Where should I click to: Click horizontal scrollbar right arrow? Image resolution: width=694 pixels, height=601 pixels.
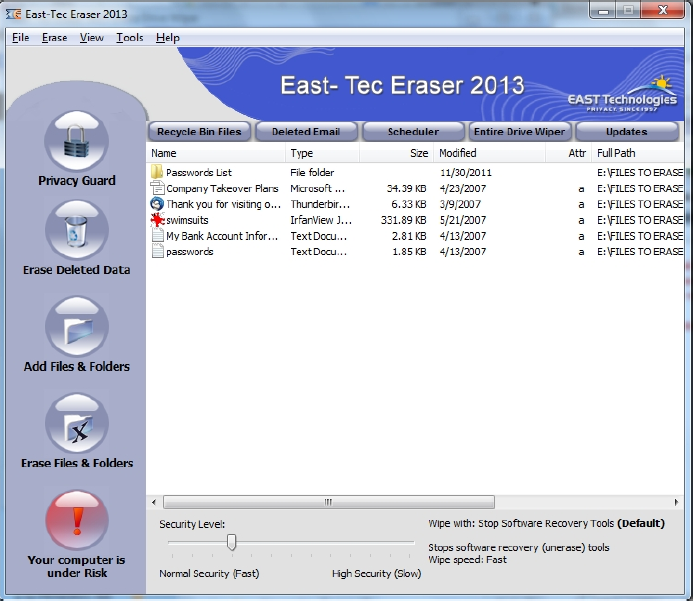coord(676,502)
